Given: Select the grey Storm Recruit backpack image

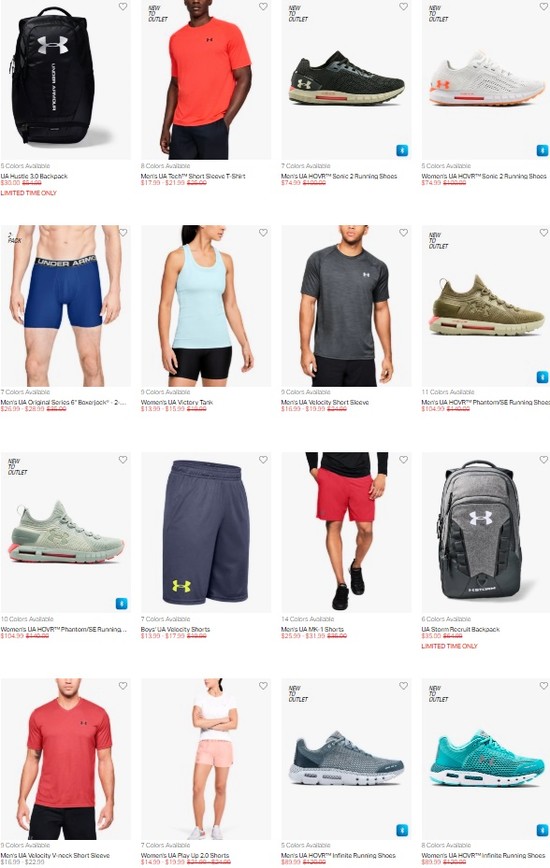Looking at the screenshot, I should point(480,530).
